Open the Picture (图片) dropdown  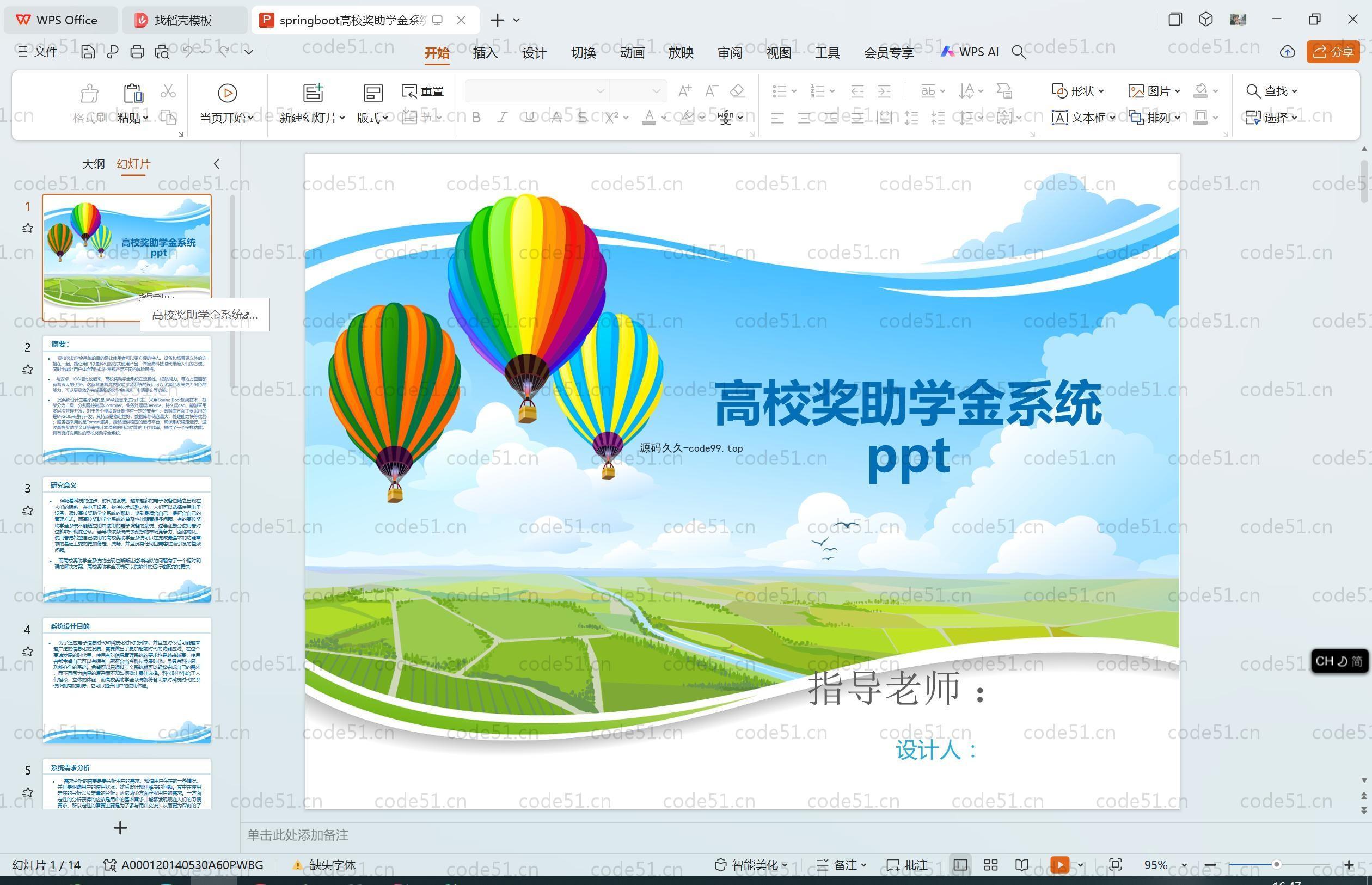tap(1154, 91)
